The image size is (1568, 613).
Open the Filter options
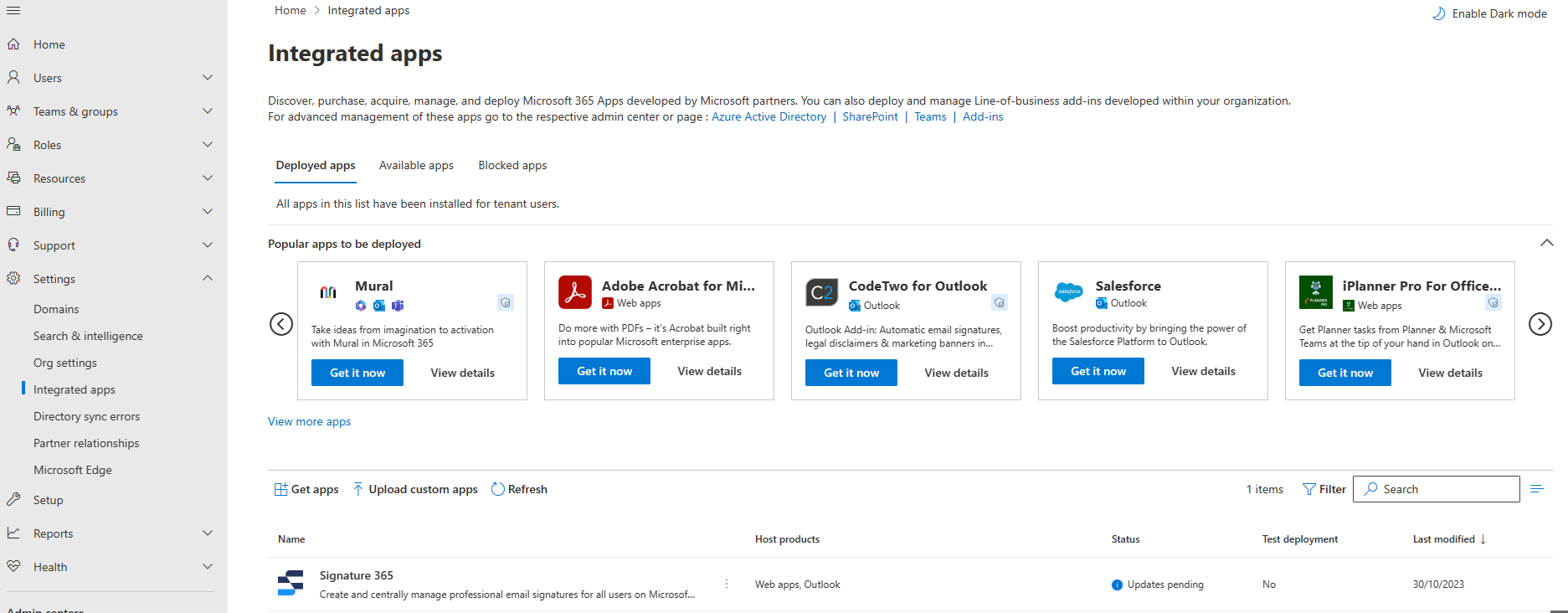click(x=1324, y=489)
